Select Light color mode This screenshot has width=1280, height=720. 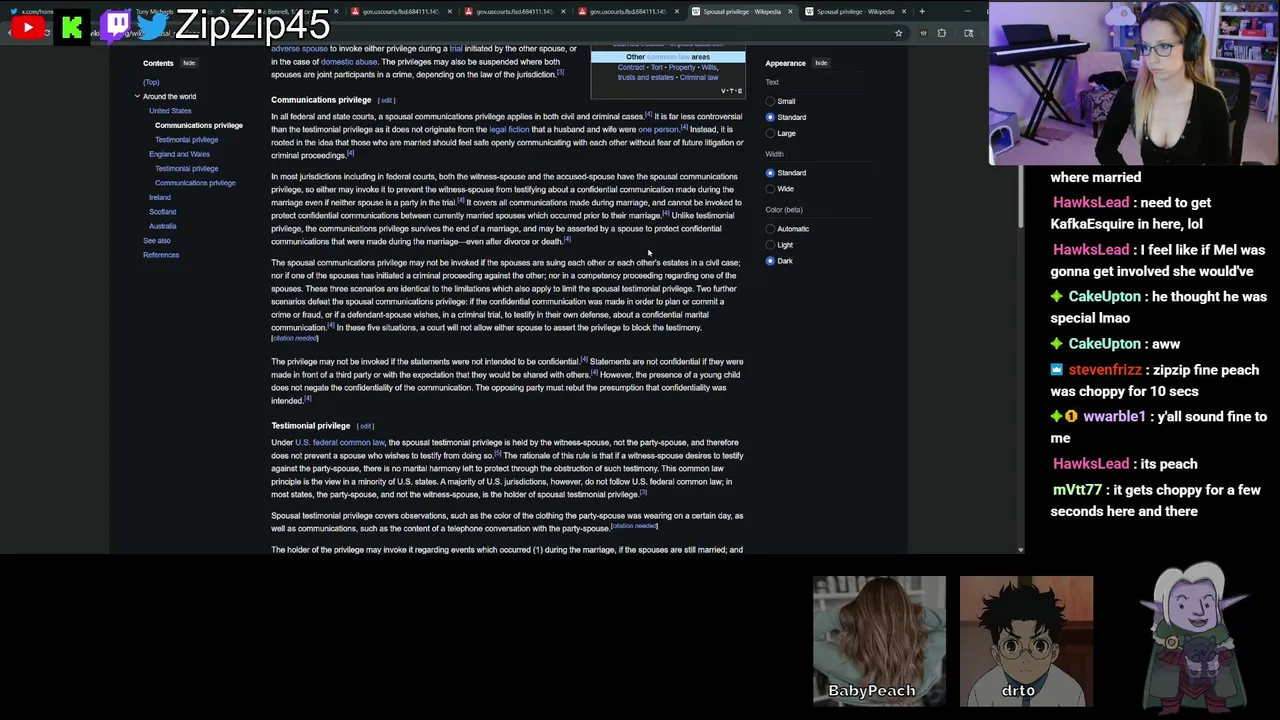coord(770,245)
